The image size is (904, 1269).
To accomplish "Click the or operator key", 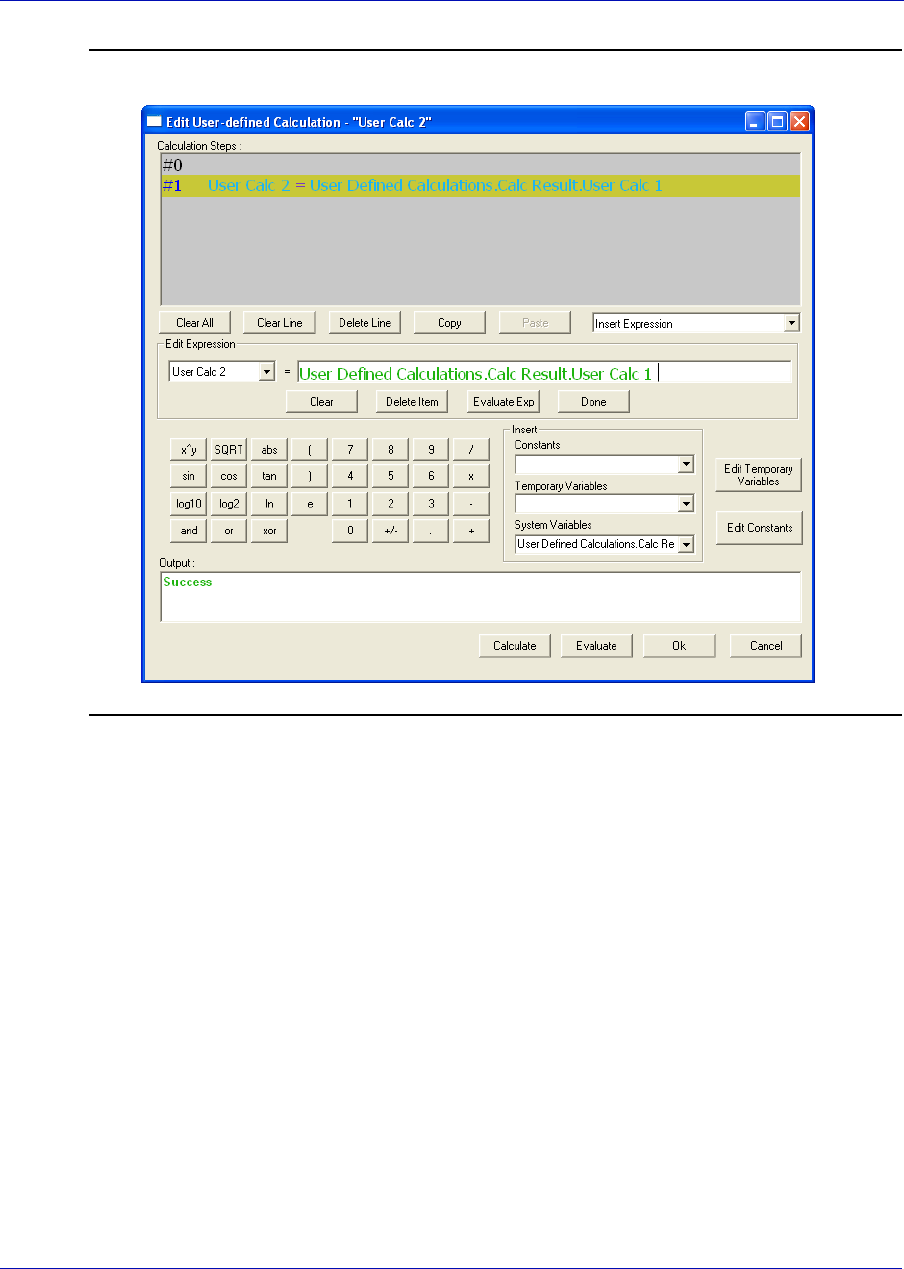I will (229, 531).
